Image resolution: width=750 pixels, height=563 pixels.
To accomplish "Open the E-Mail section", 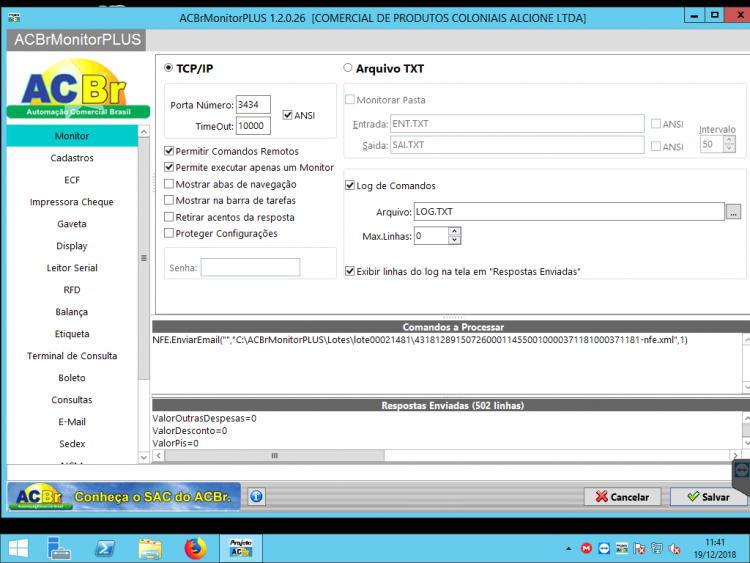I will tap(72, 422).
